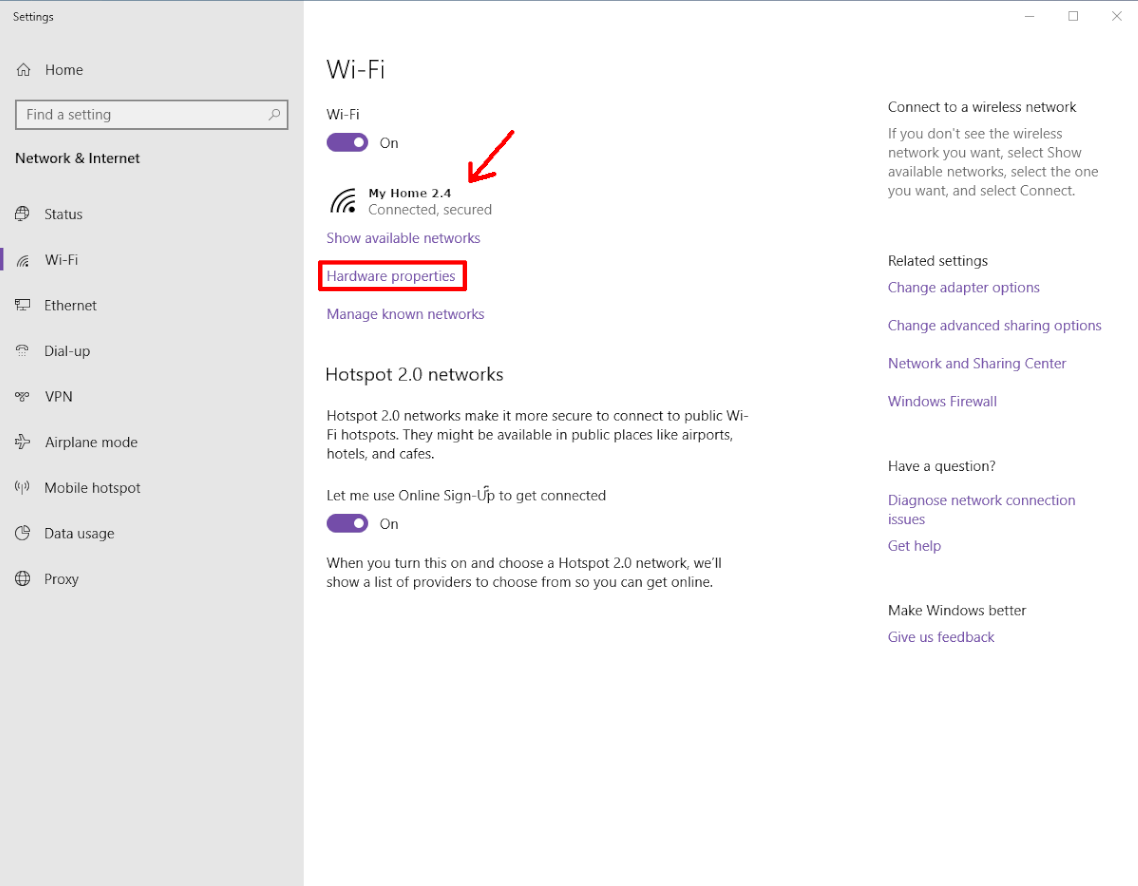Click the Status globe icon
This screenshot has width=1138, height=886.
(x=23, y=214)
